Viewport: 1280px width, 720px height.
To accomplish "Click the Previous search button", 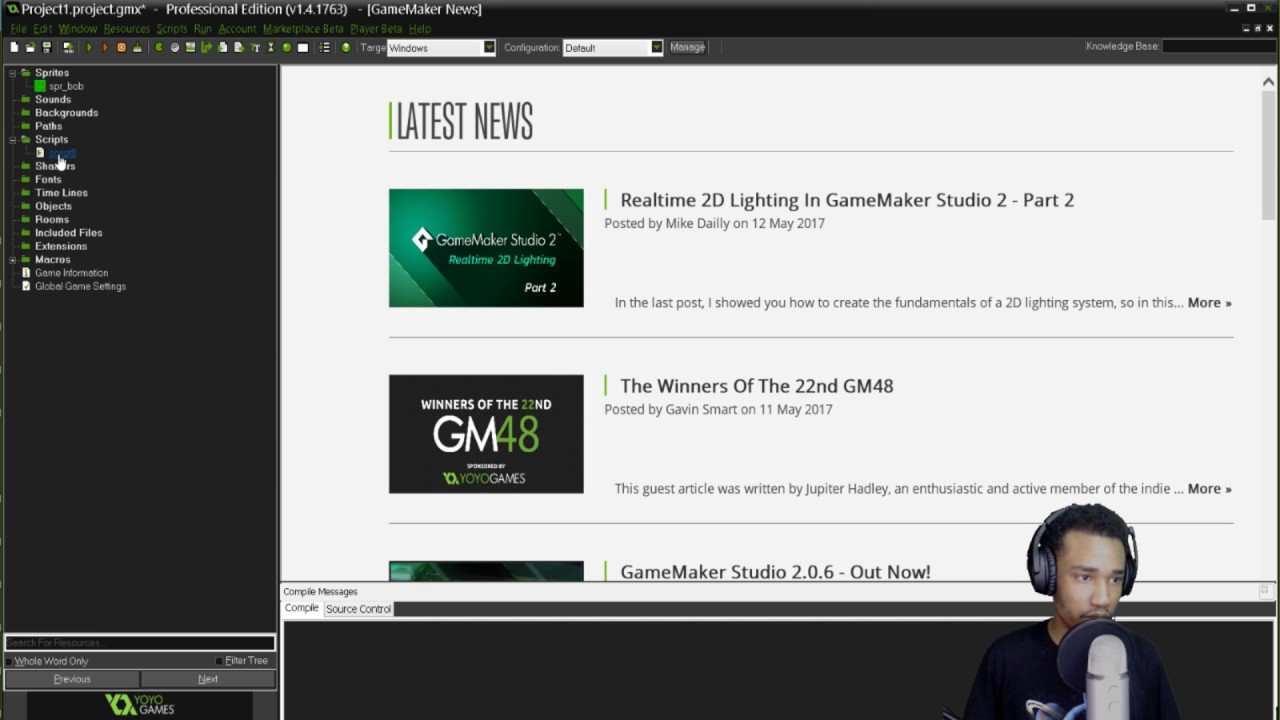I will [72, 679].
